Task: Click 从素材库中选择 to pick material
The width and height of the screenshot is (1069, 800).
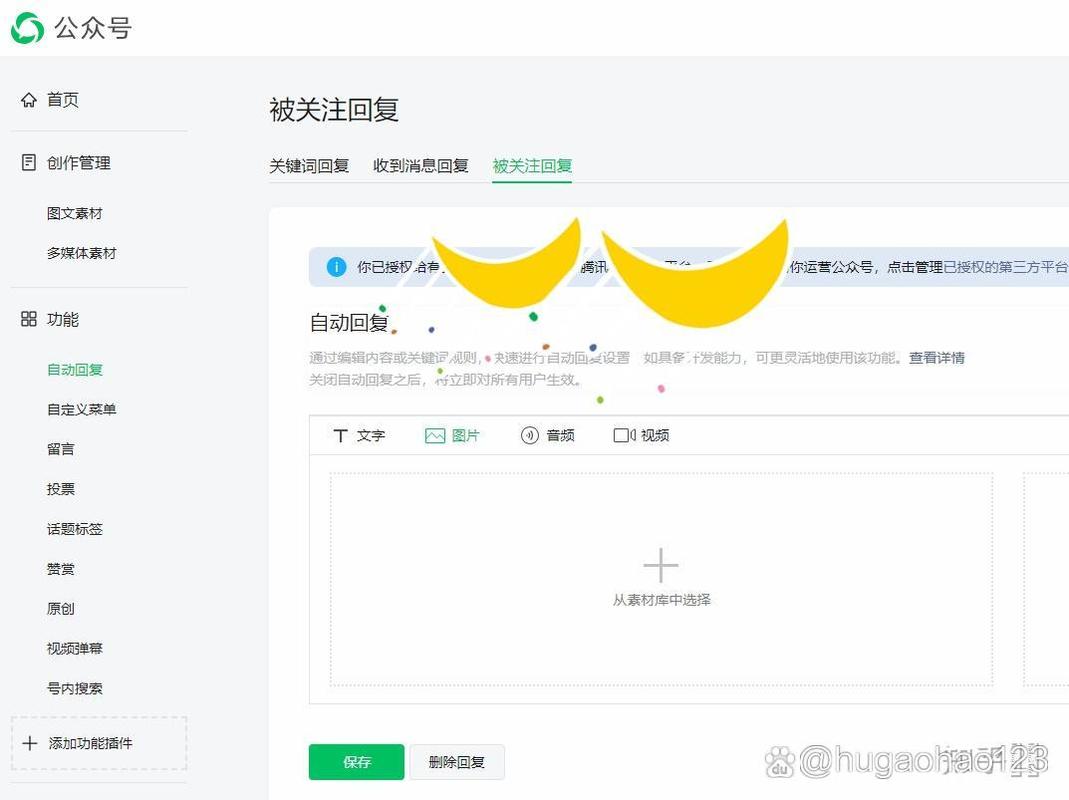Action: coord(660,598)
